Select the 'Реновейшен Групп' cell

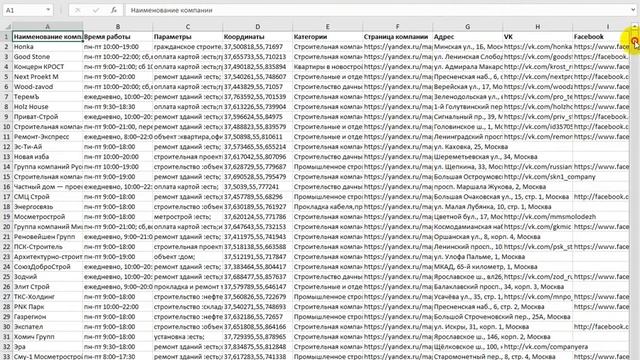(48, 237)
